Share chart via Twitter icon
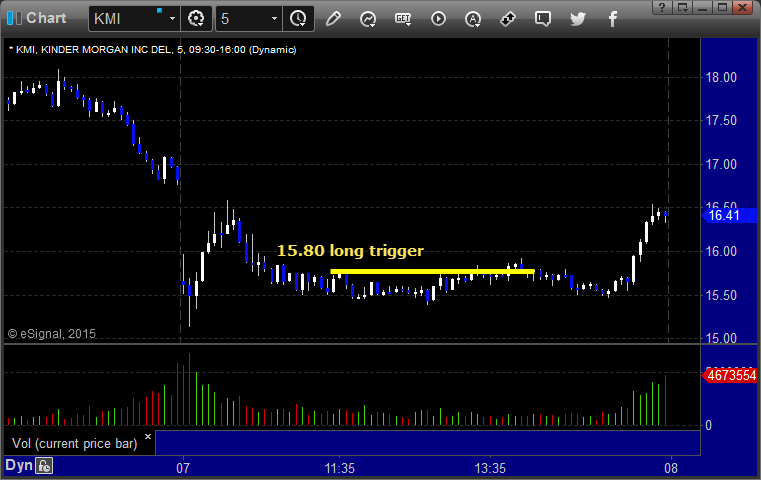Image resolution: width=761 pixels, height=480 pixels. coord(578,19)
